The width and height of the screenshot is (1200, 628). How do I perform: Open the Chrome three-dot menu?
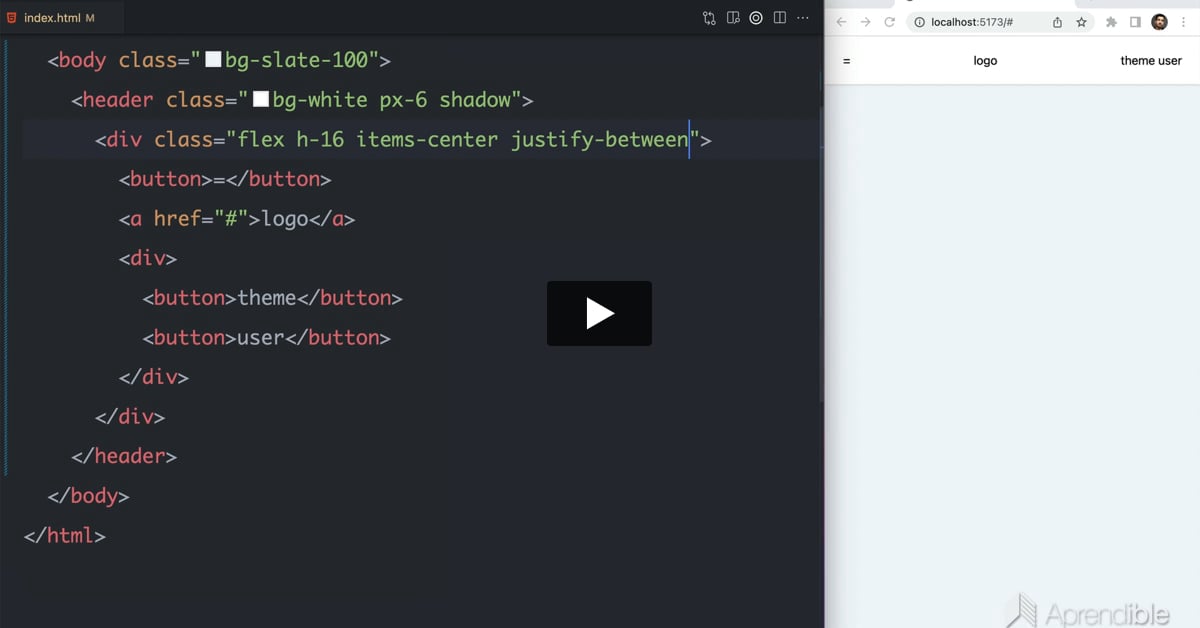1184,22
